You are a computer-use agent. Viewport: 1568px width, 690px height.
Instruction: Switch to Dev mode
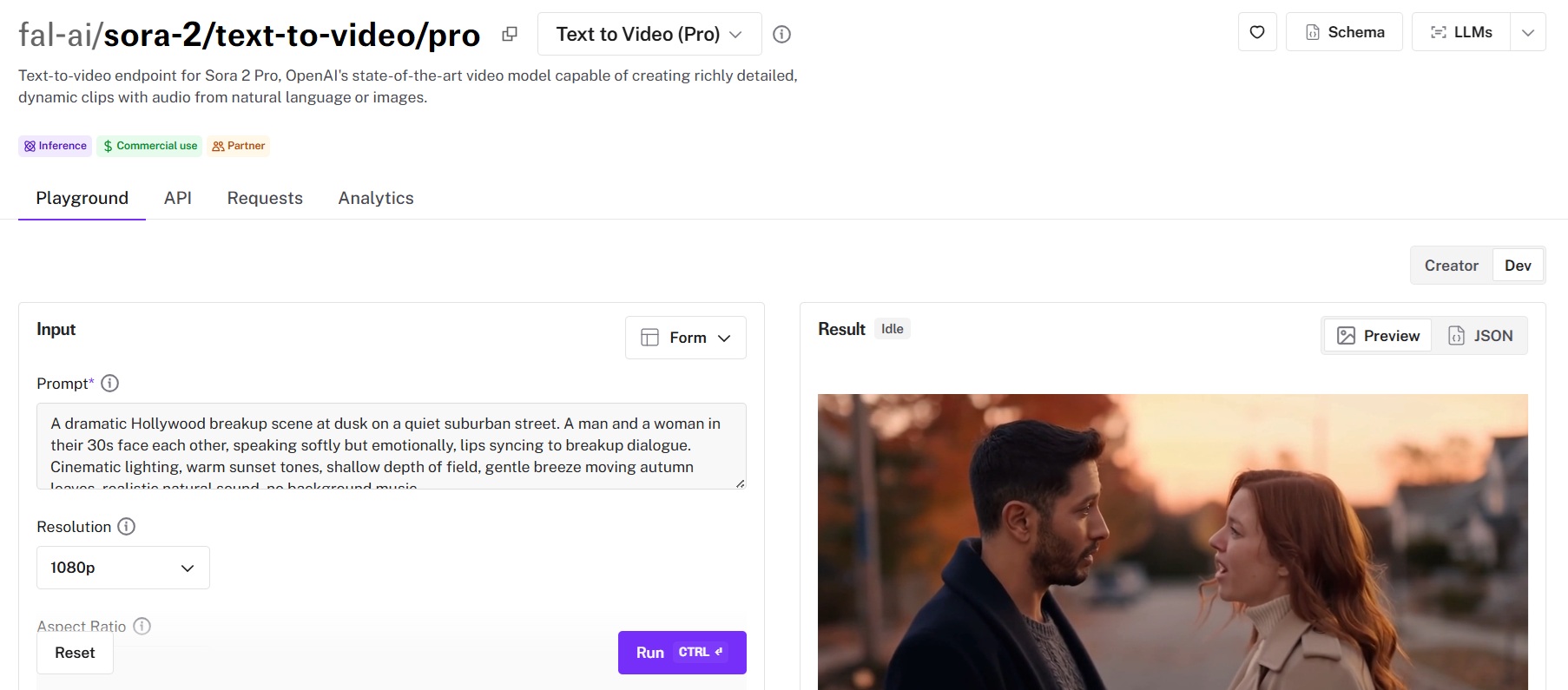click(x=1518, y=266)
